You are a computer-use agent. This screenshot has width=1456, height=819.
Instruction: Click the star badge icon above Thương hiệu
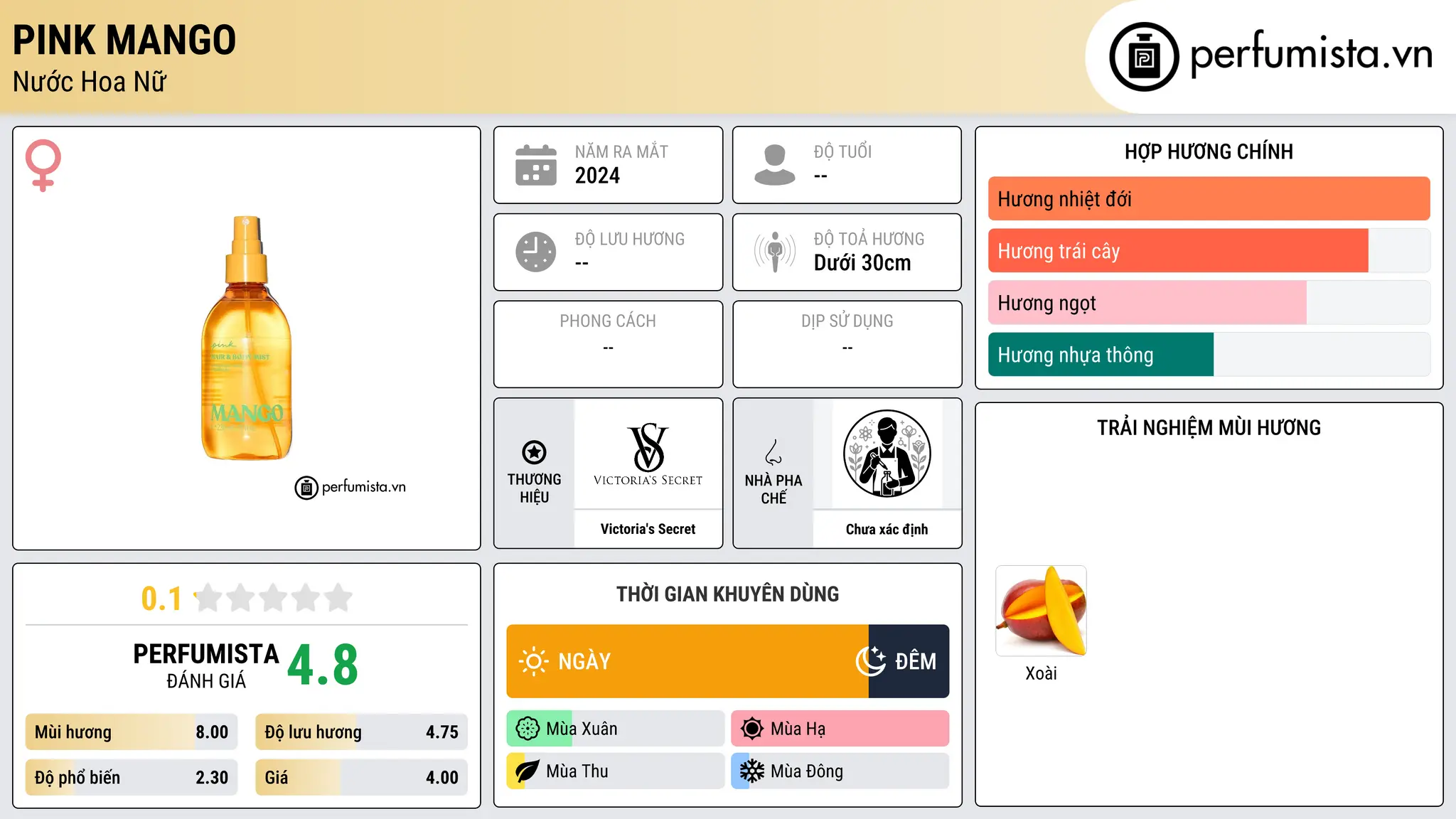534,452
